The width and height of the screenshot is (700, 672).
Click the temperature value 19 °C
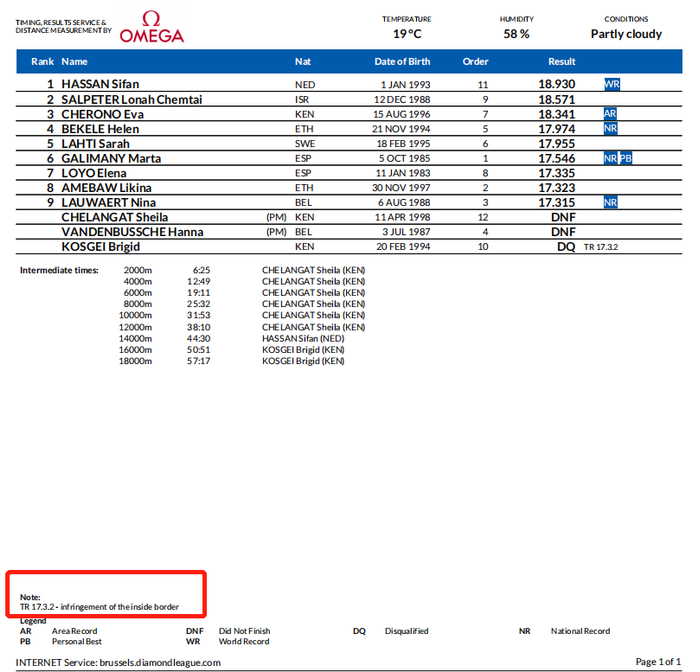coord(407,34)
